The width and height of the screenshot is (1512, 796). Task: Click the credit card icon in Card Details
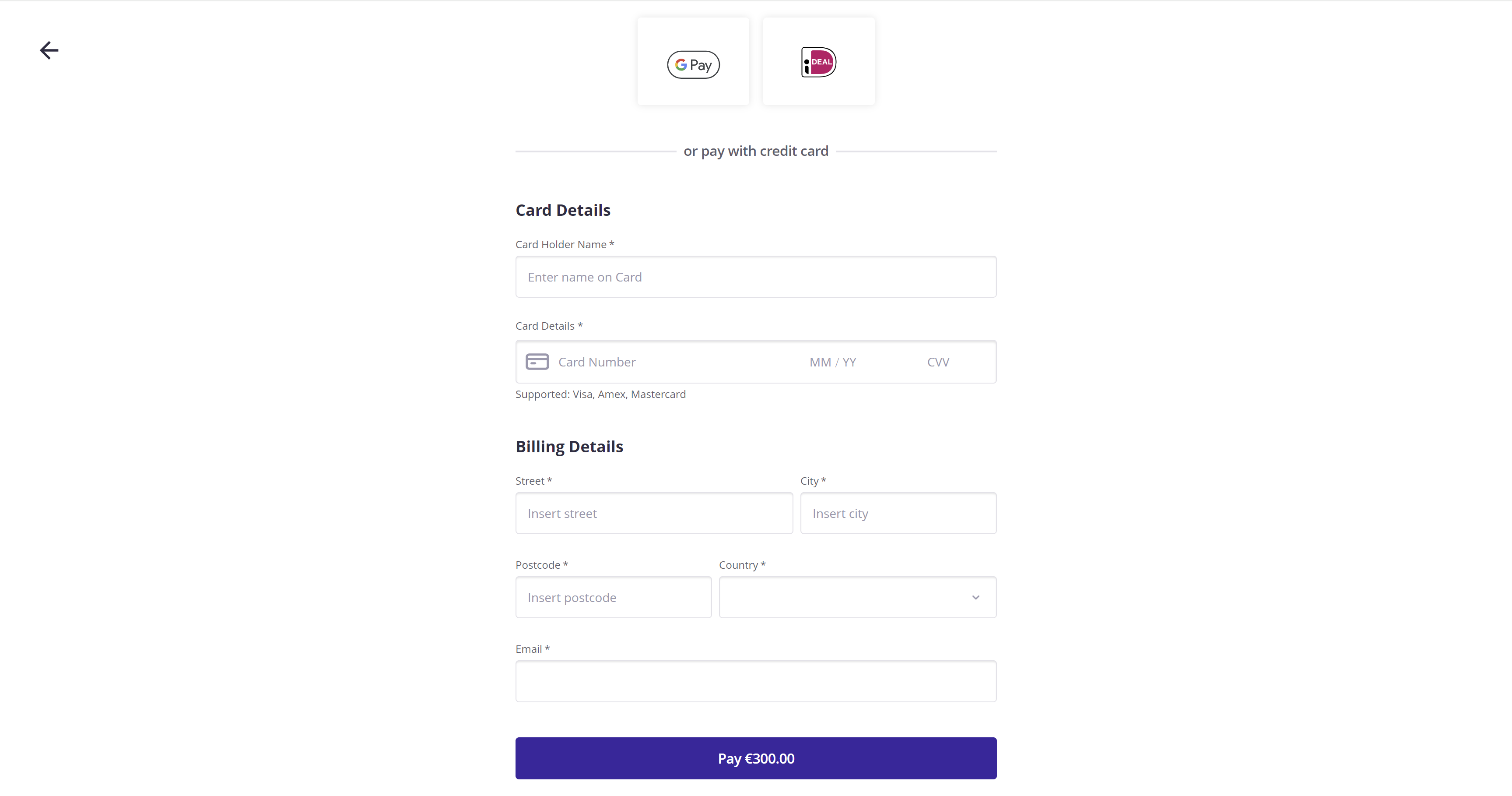click(x=536, y=362)
